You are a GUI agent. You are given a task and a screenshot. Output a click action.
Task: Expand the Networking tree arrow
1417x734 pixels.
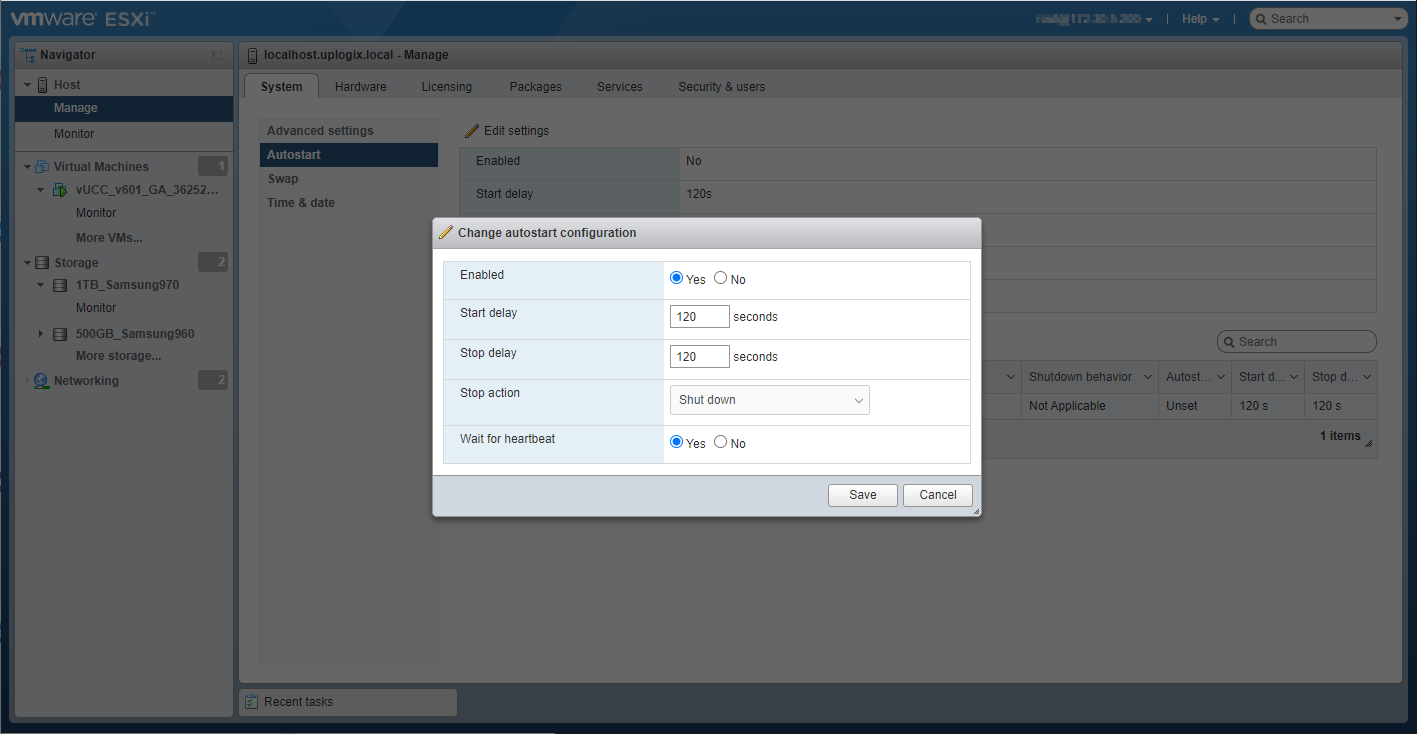[x=28, y=381]
